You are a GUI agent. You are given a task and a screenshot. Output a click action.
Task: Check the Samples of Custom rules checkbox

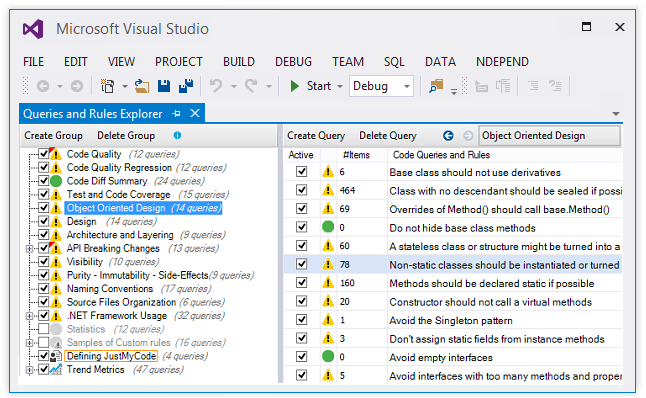pos(44,342)
